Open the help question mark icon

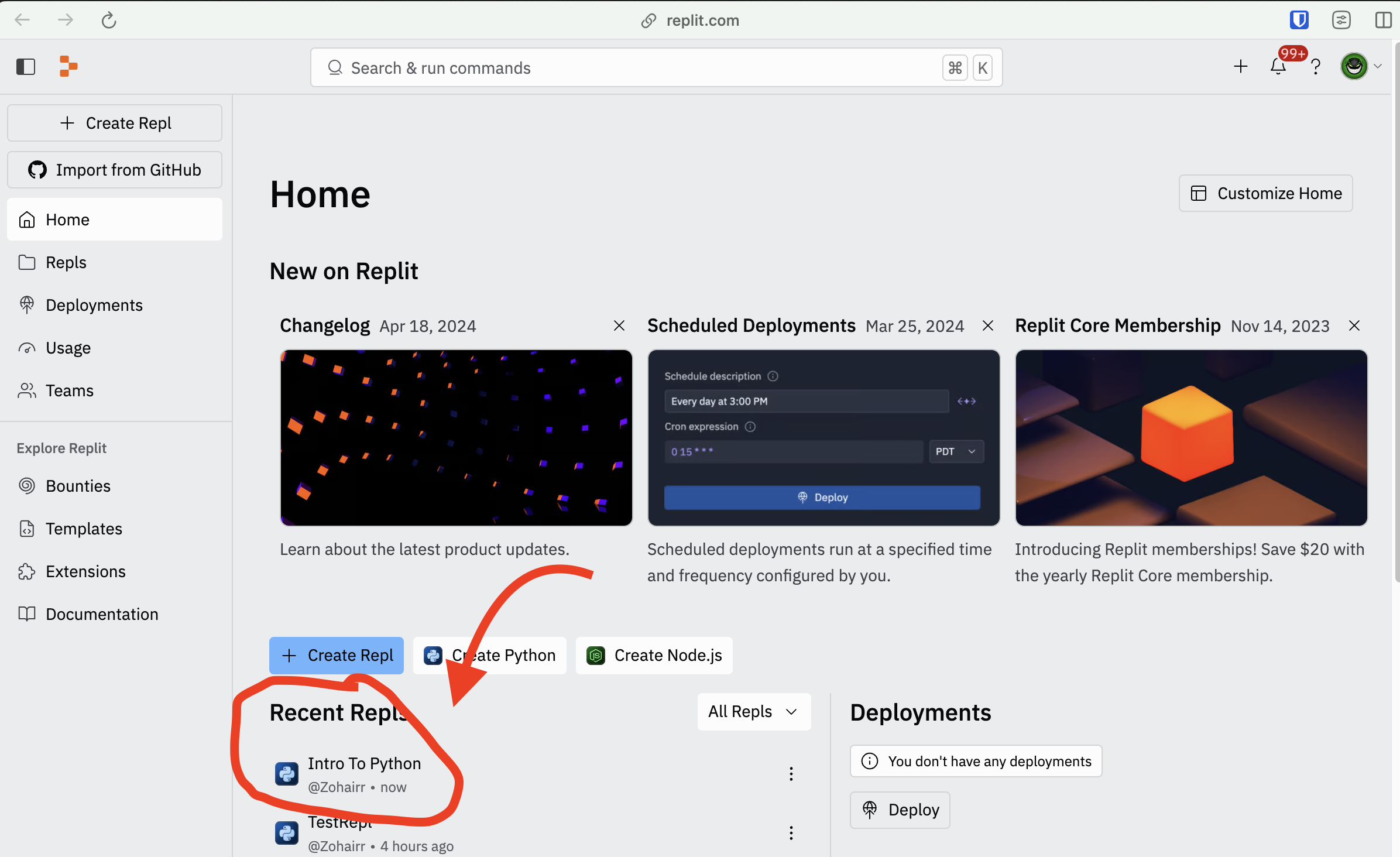point(1315,66)
